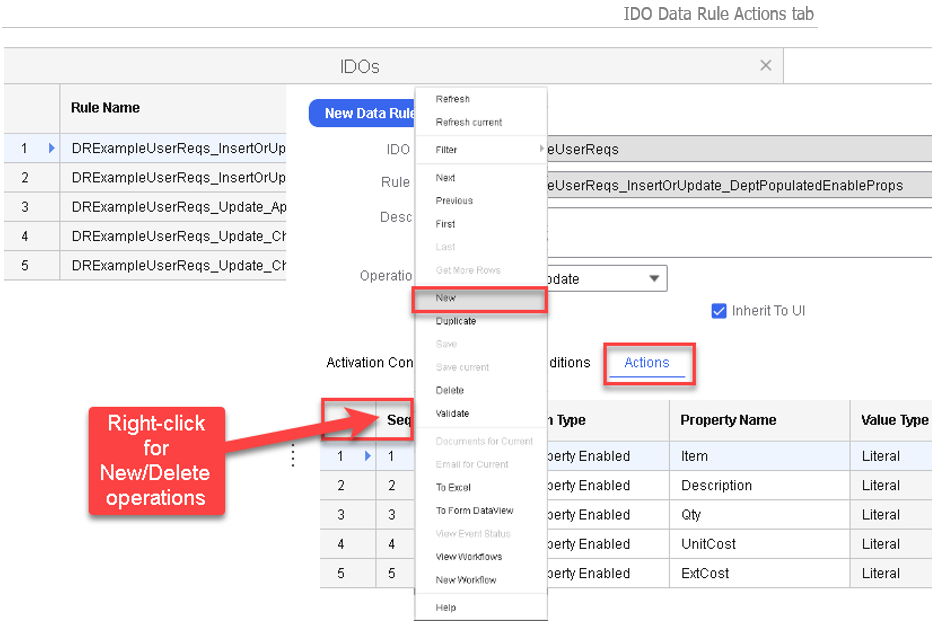Open View Workflows menu entry
This screenshot has width=932, height=630.
tap(468, 557)
